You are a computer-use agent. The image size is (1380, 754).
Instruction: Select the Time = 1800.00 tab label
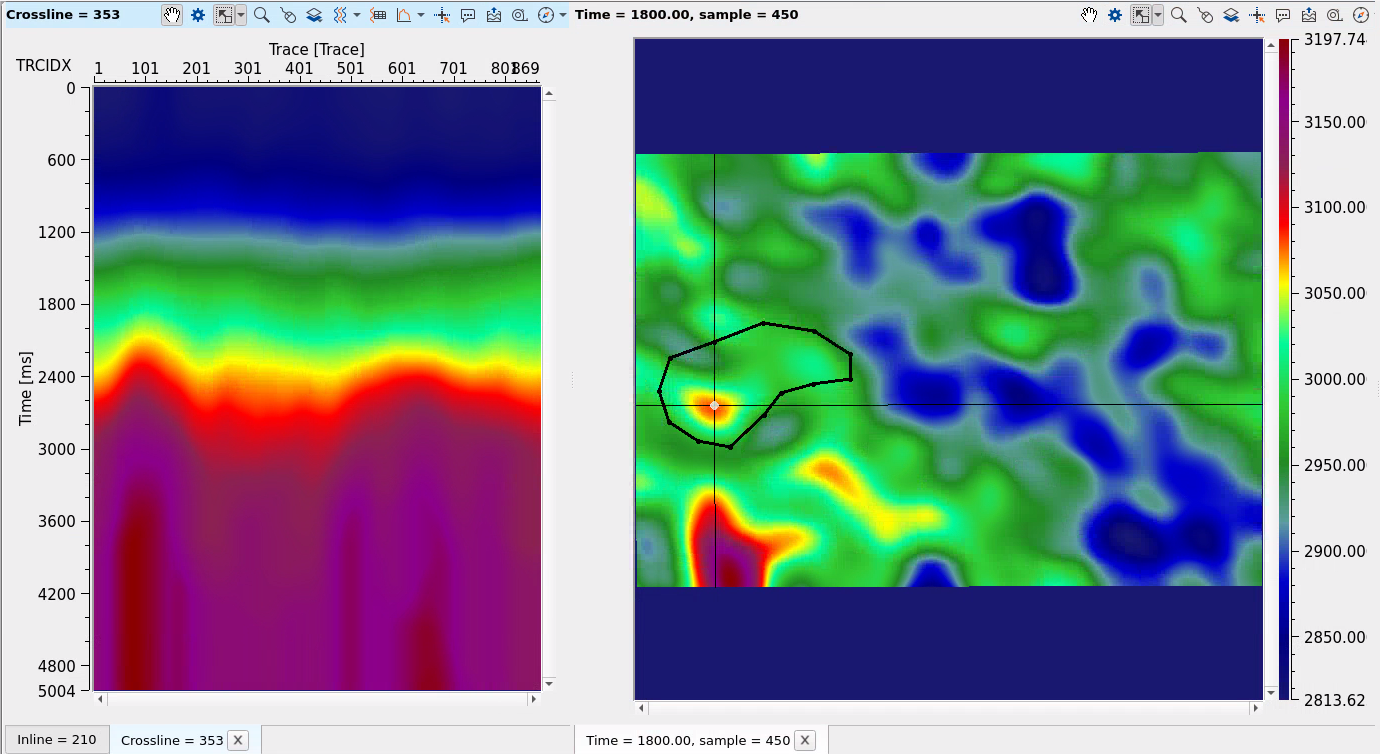point(688,740)
